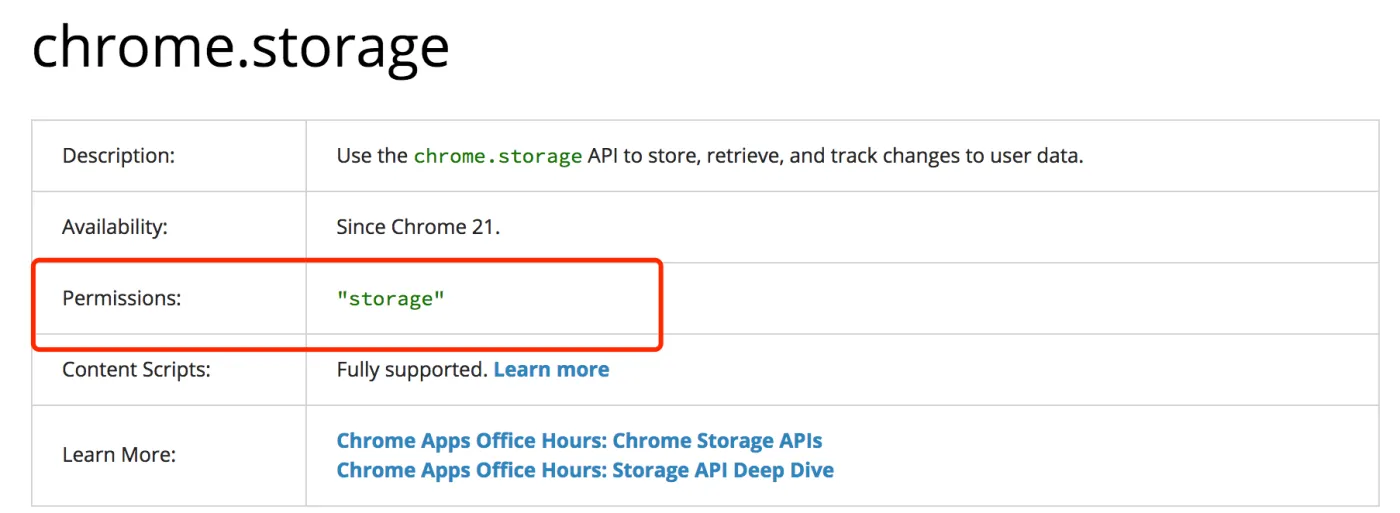The height and width of the screenshot is (513, 1400).
Task: Click the version number "21" in Availability
Action: click(x=483, y=227)
